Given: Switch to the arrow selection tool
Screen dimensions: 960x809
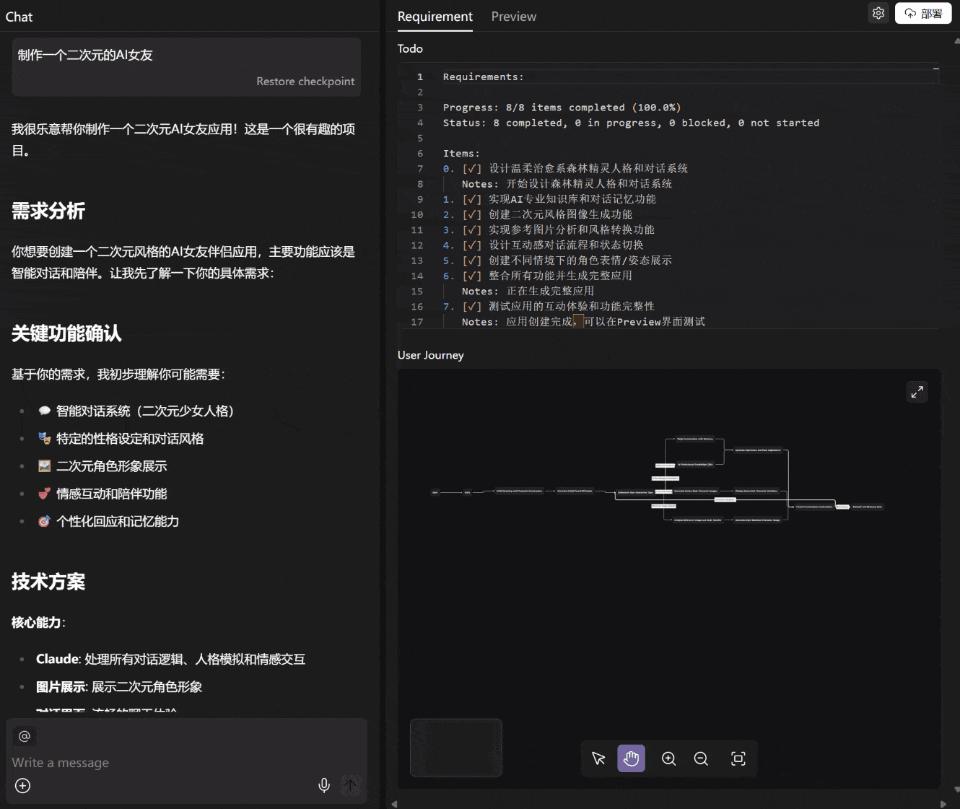Looking at the screenshot, I should tap(598, 758).
